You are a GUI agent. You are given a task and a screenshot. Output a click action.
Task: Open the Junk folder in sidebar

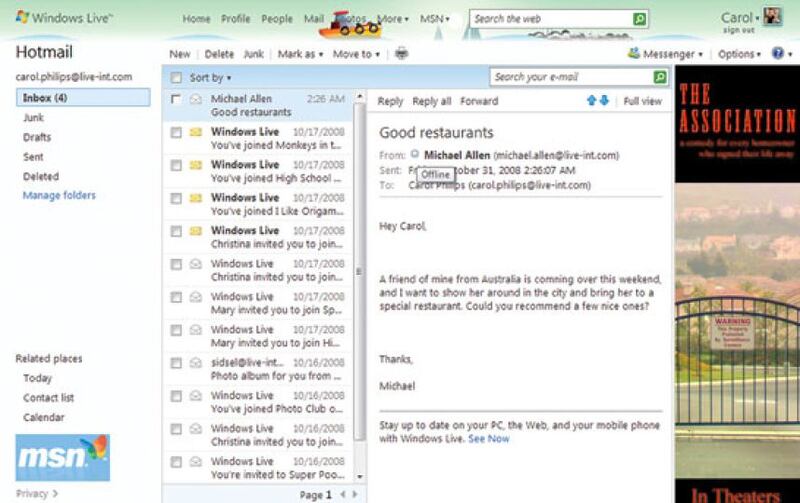tap(34, 117)
